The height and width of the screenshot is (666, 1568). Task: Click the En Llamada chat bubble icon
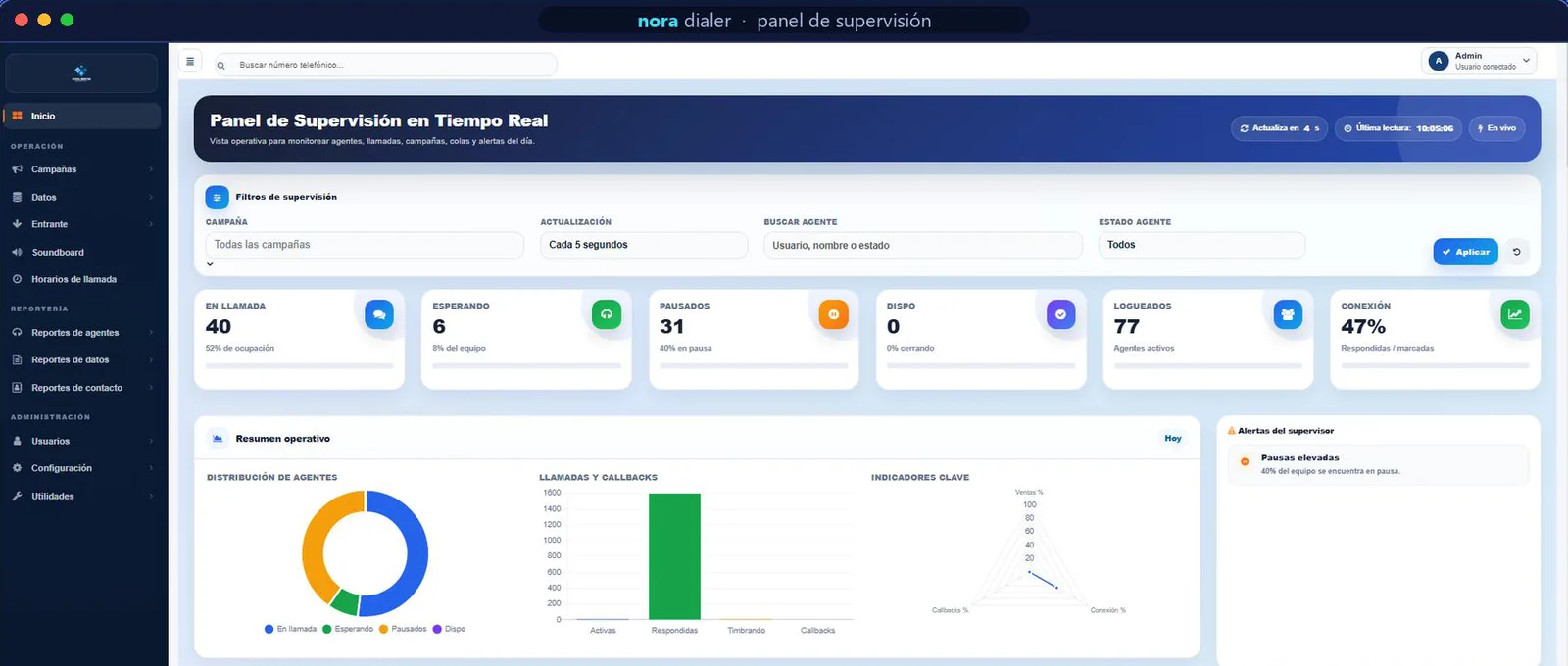(x=379, y=314)
